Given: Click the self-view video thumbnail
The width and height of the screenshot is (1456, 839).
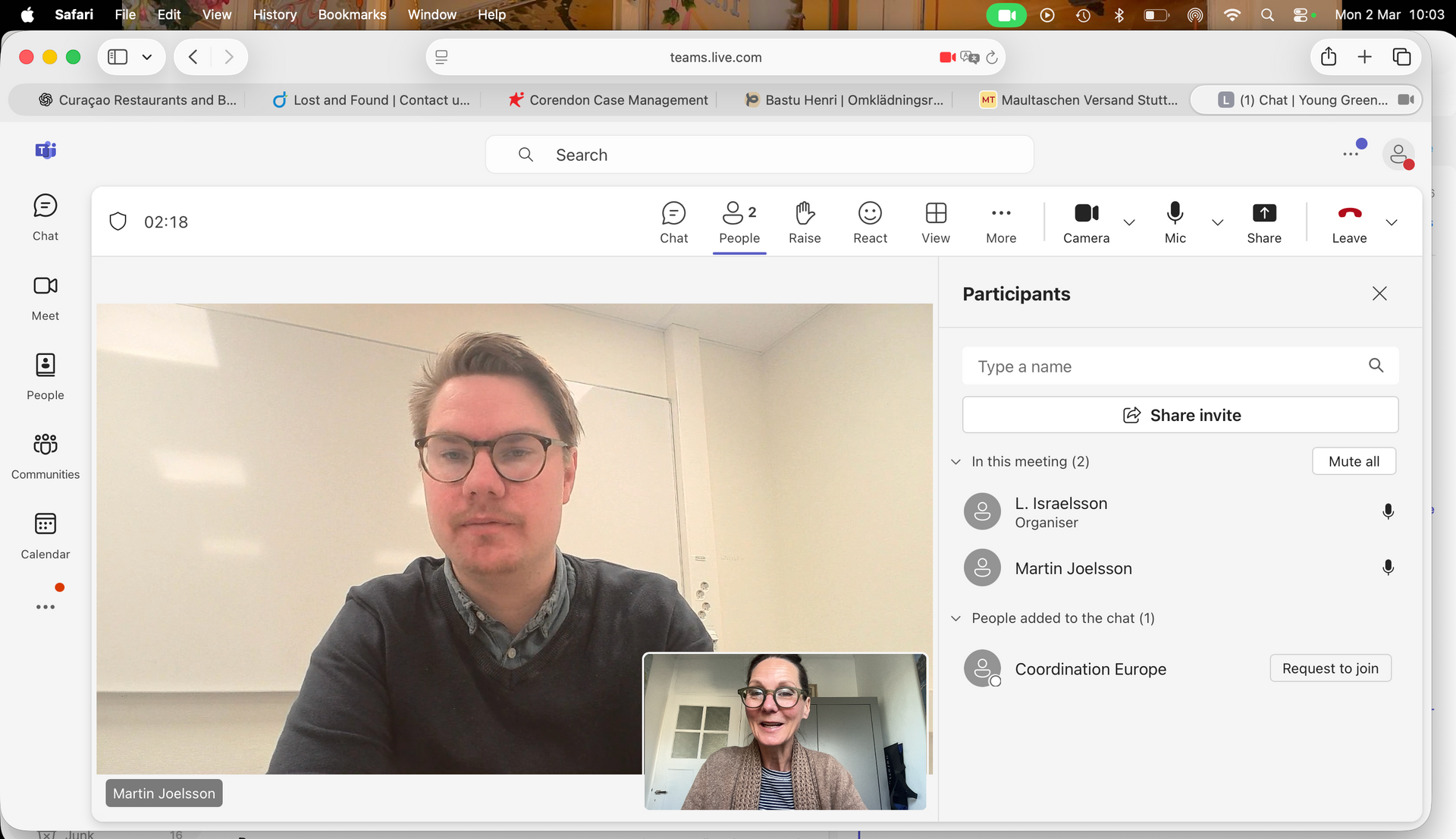Looking at the screenshot, I should 785,731.
